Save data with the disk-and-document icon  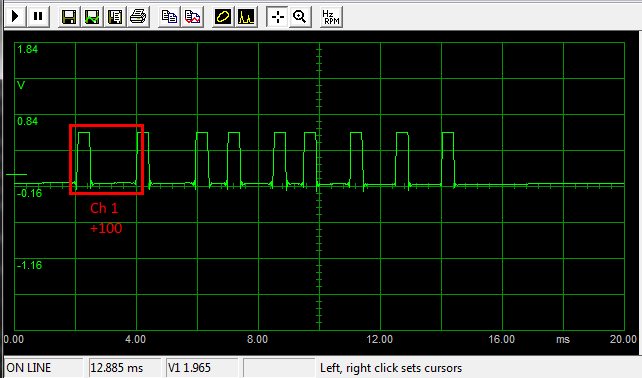(x=115, y=17)
